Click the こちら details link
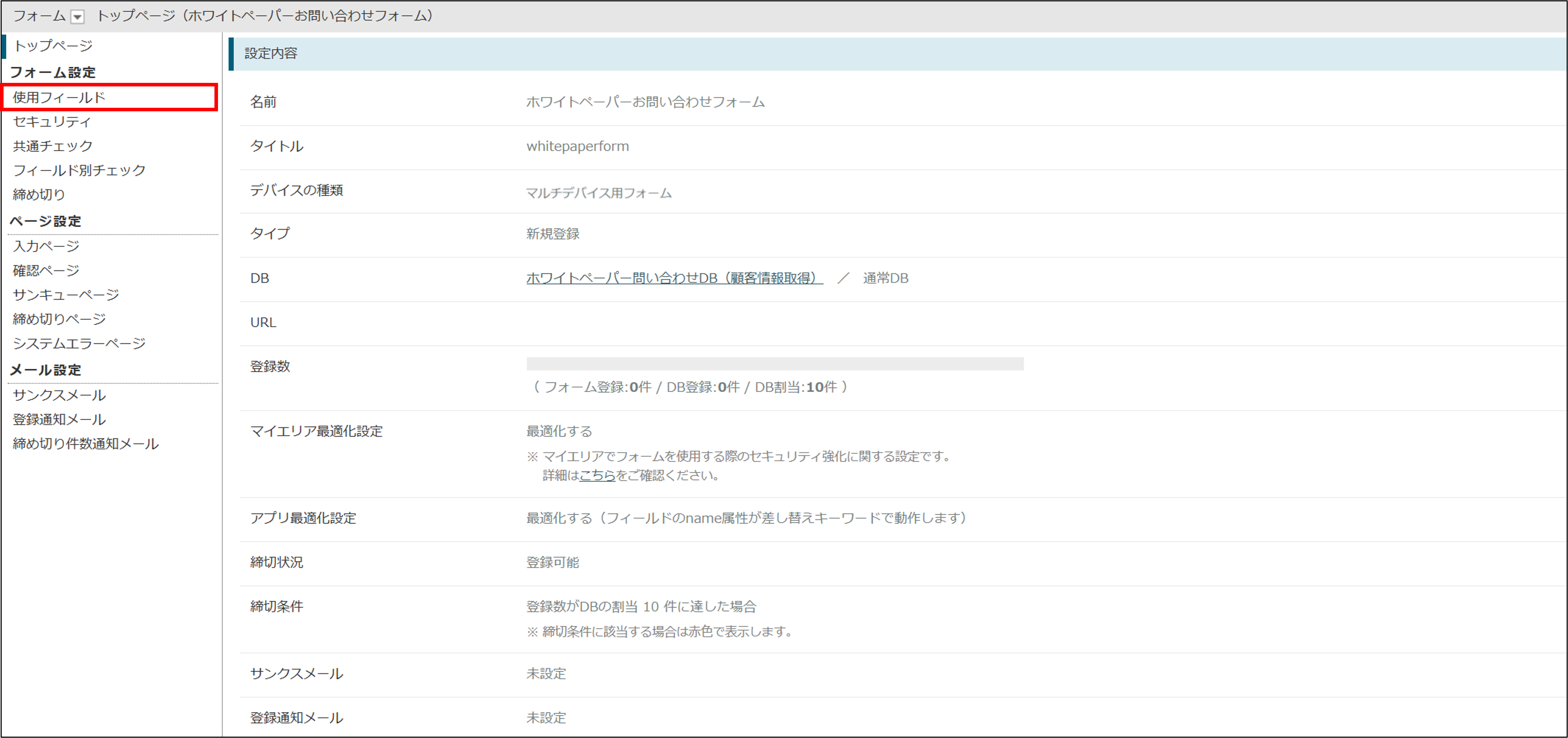Screen dimensions: 1568x738 pyautogui.click(x=597, y=476)
